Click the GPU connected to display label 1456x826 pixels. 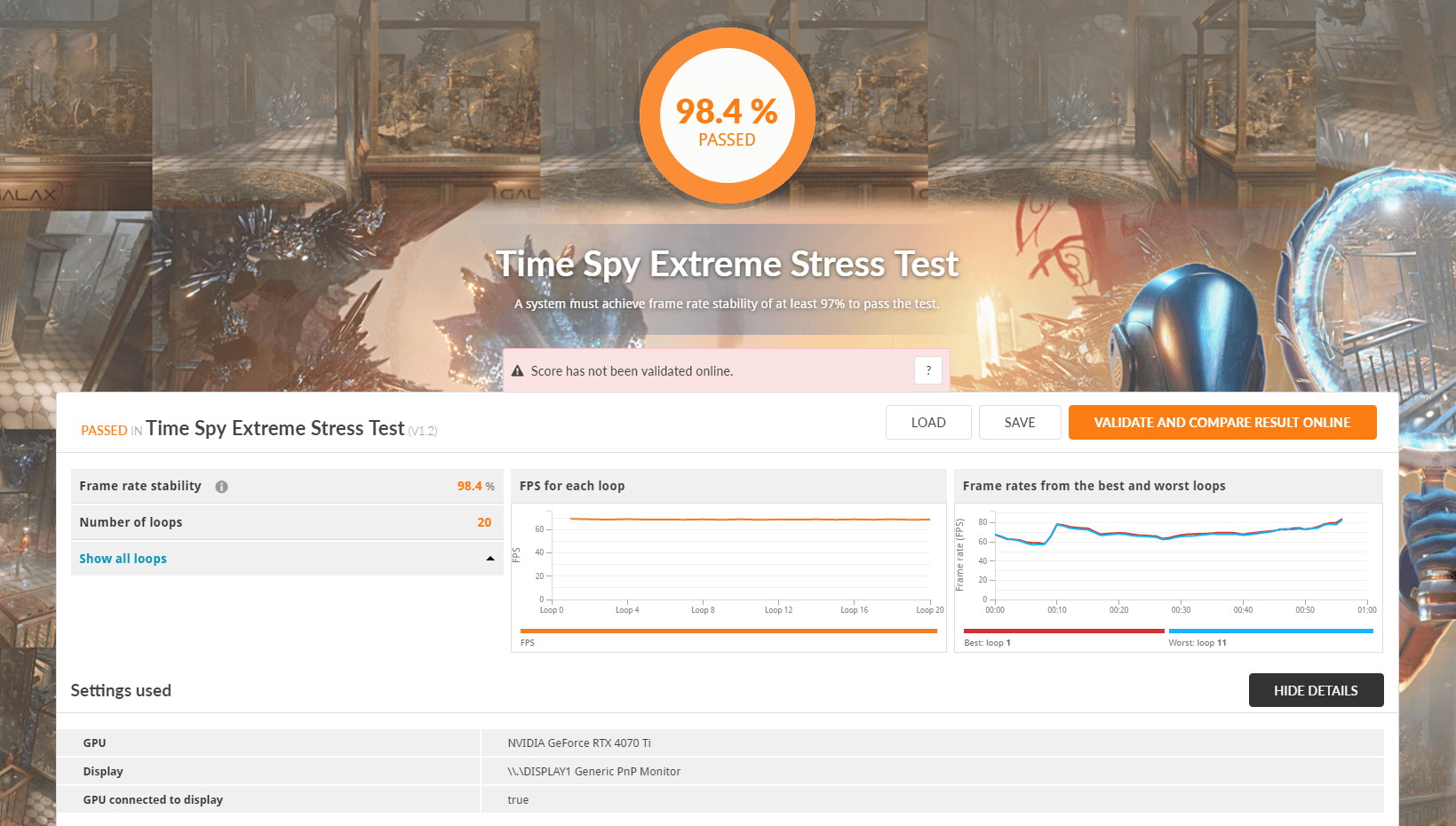[x=153, y=799]
